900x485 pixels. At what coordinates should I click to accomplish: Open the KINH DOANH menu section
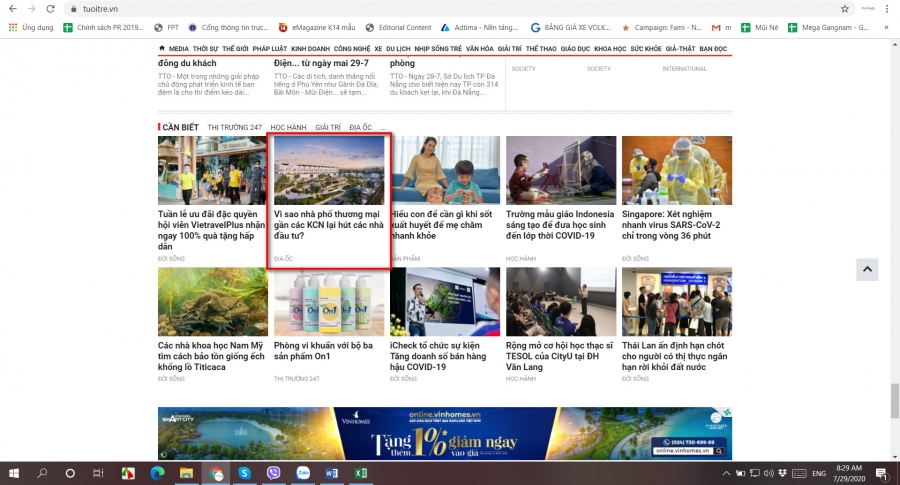point(310,48)
